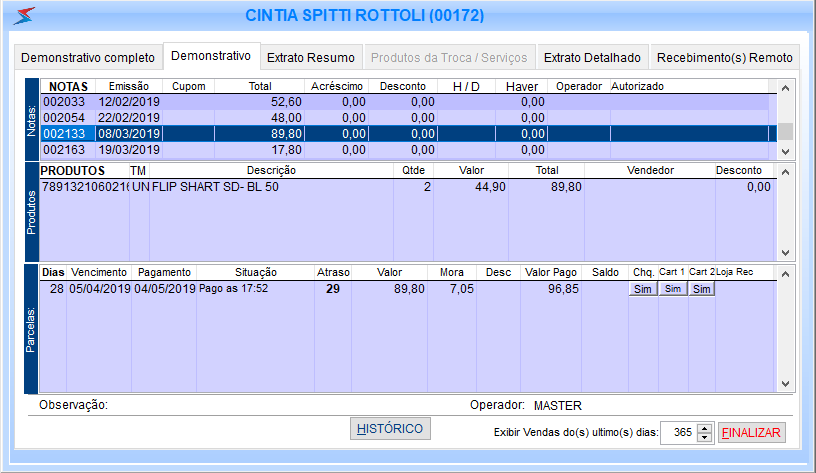This screenshot has width=816, height=473.
Task: Click the paid amount 96,85
Action: point(563,289)
